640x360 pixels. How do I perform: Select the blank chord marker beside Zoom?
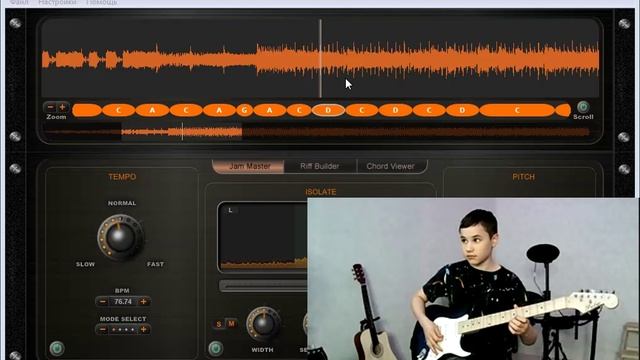point(87,110)
